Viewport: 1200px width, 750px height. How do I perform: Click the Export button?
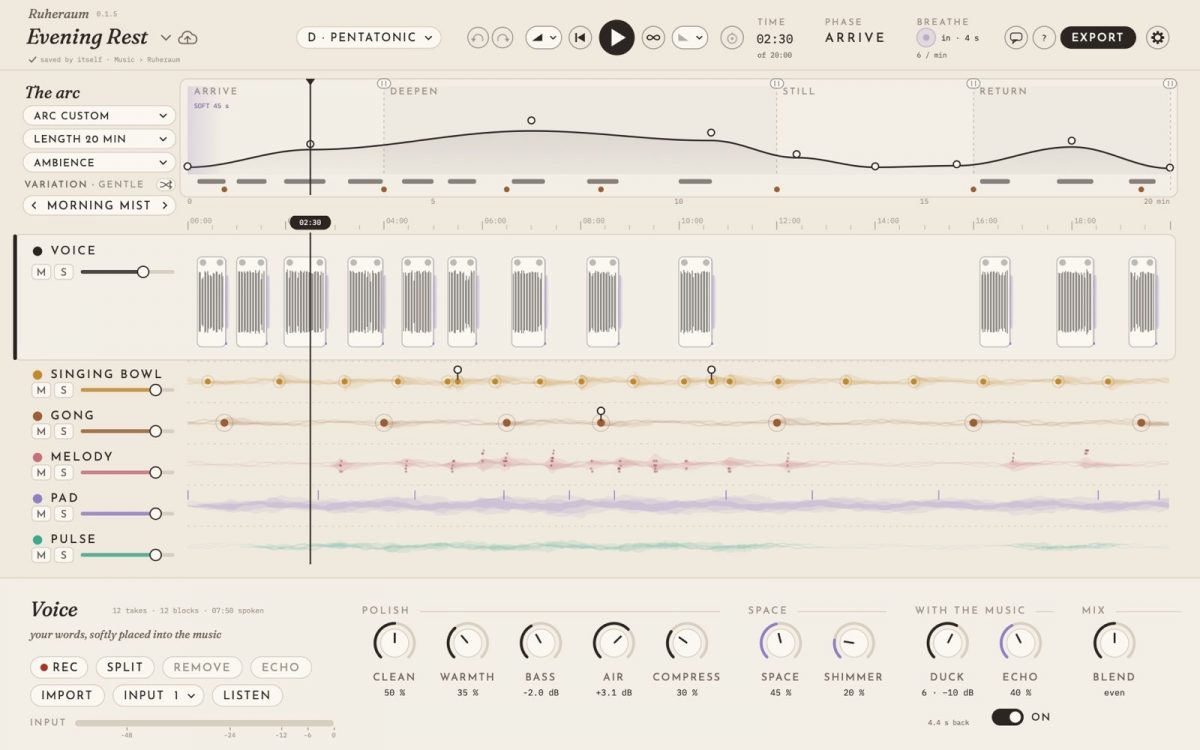click(1098, 38)
